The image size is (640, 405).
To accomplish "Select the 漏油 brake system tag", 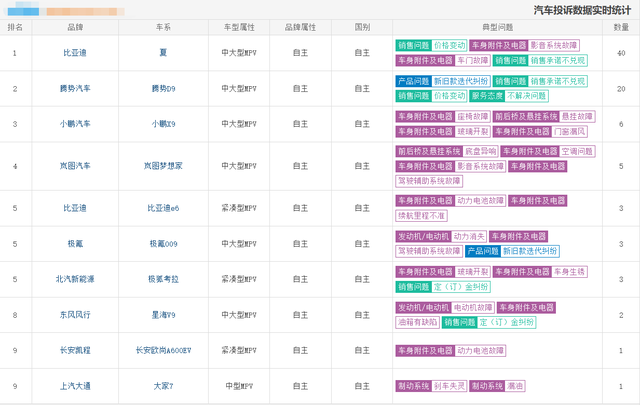I will click(515, 386).
